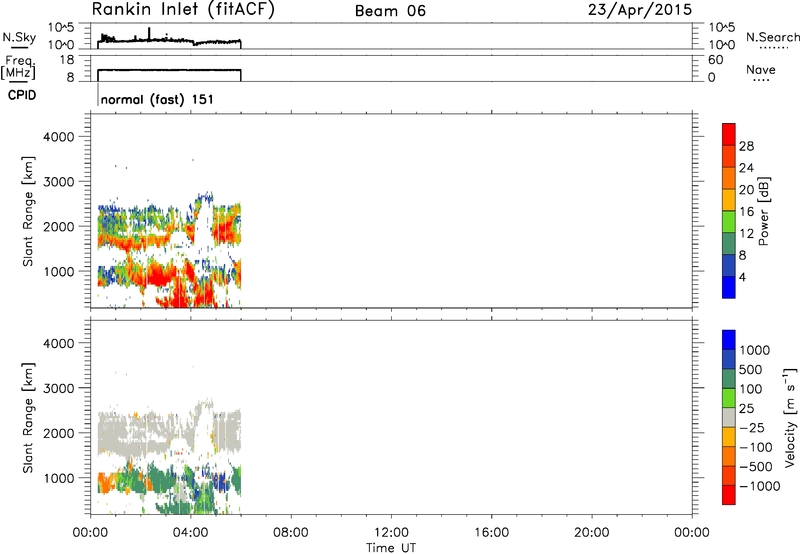Click the 60 tick on Nave axis
Screen dimensions: 800x554
(x=715, y=60)
